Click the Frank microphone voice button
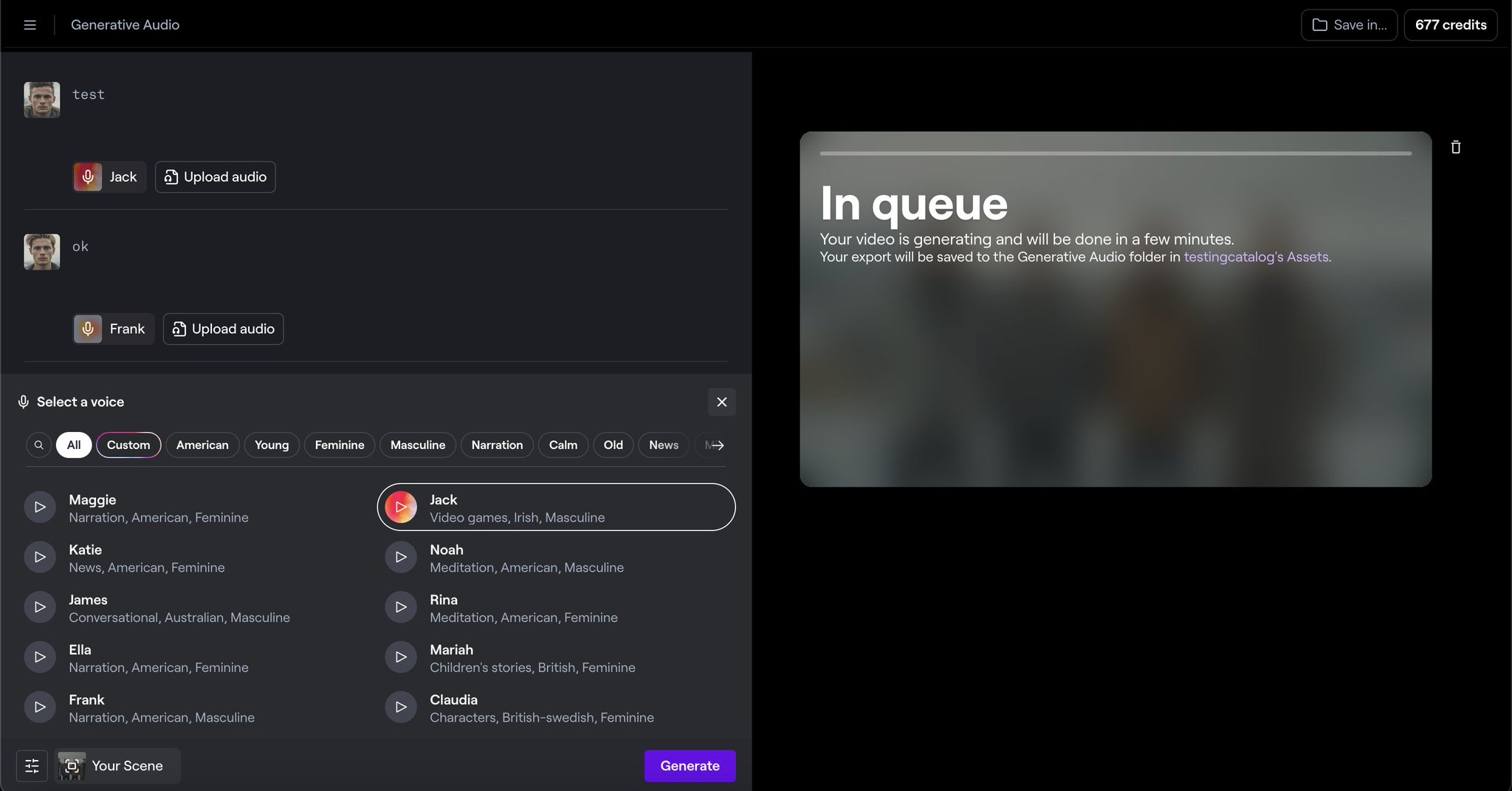Screen dimensions: 1512x791 113,329
